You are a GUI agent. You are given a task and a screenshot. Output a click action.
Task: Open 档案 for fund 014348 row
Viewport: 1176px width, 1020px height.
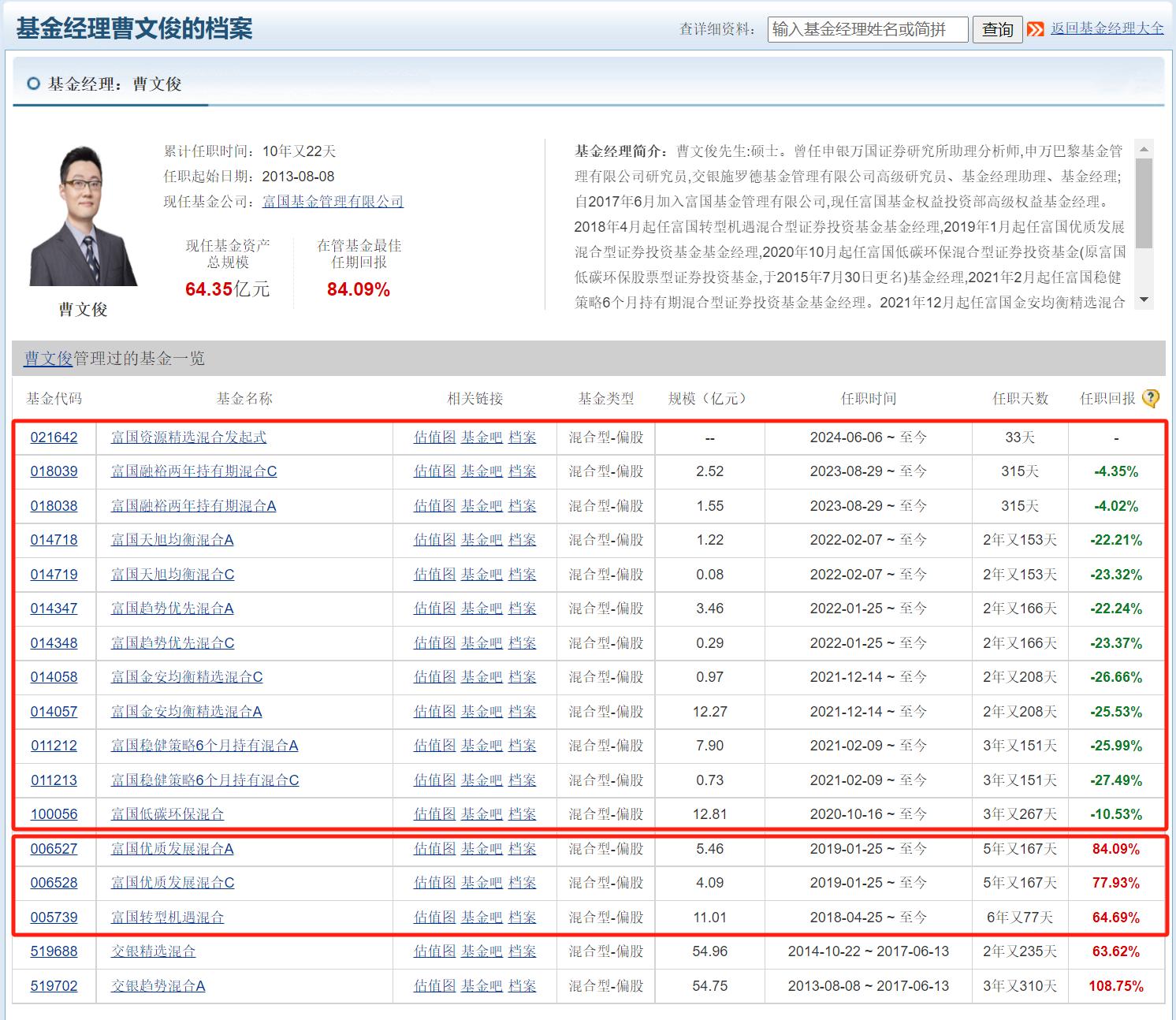[522, 643]
